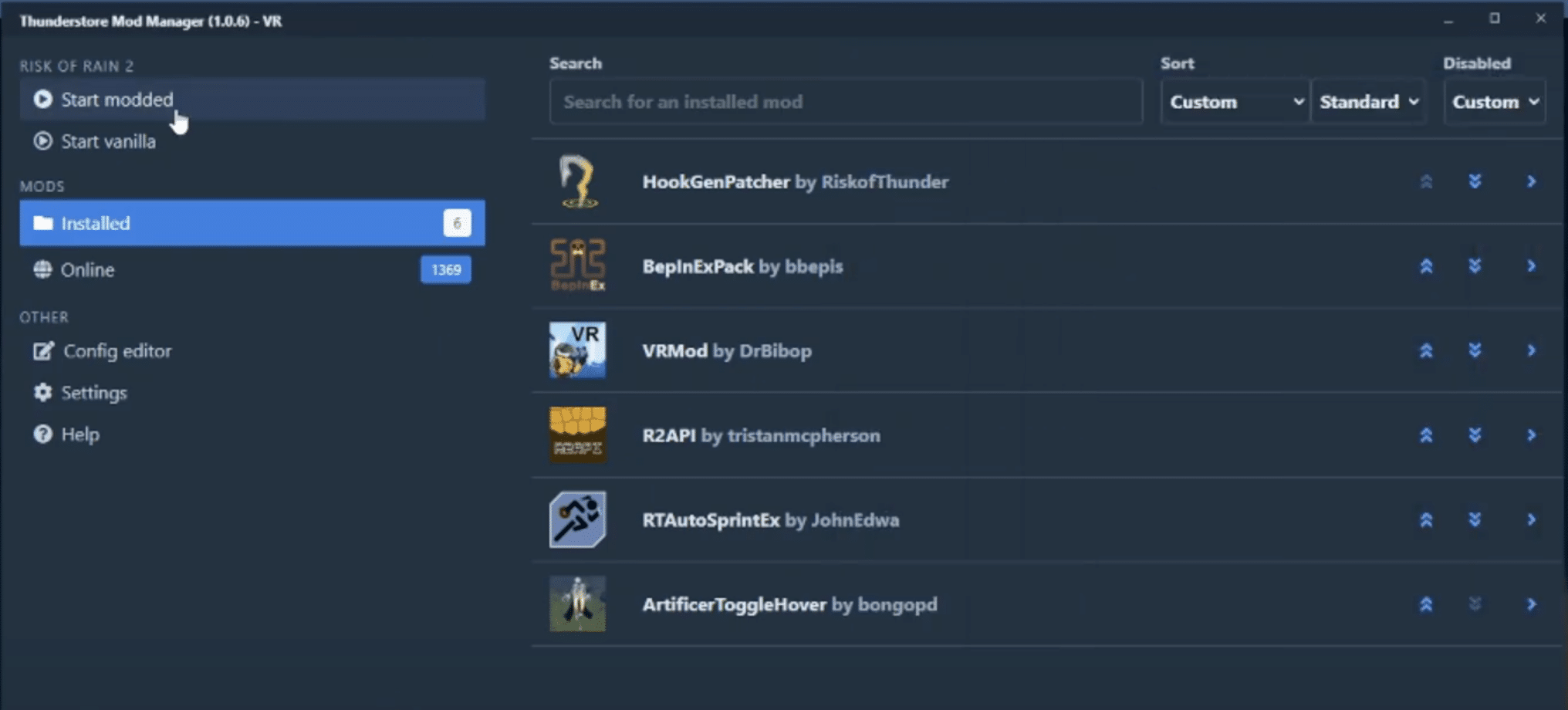Open the Disabled Custom dropdown
Viewport: 1568px width, 710px height.
(1495, 102)
